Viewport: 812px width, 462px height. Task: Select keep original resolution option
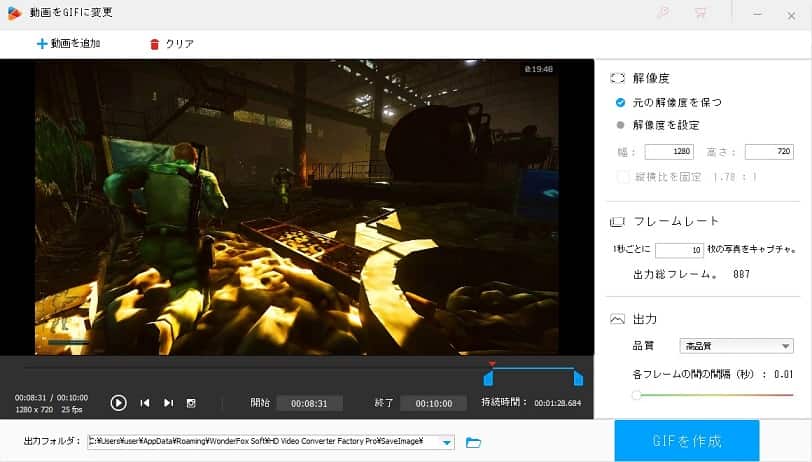[x=620, y=103]
